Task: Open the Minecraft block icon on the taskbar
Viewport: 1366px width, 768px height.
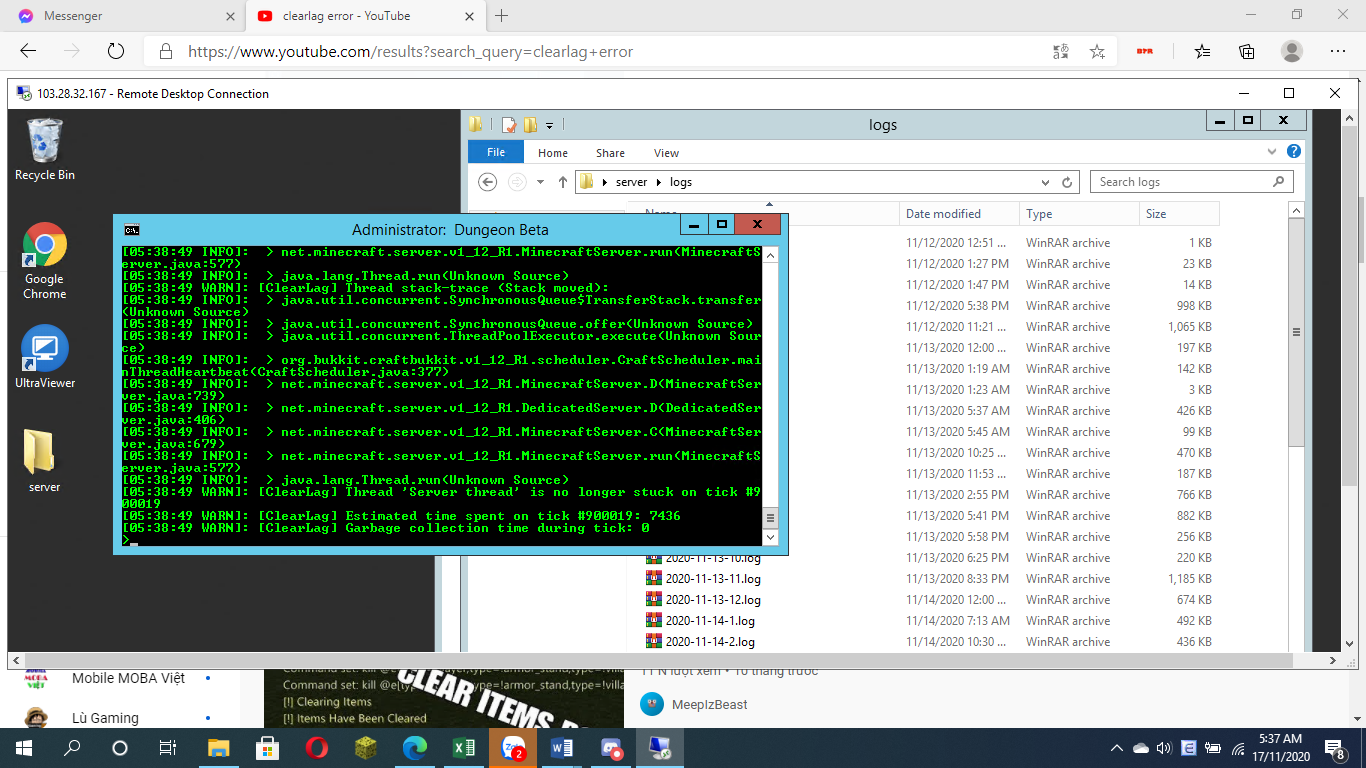Action: [365, 748]
